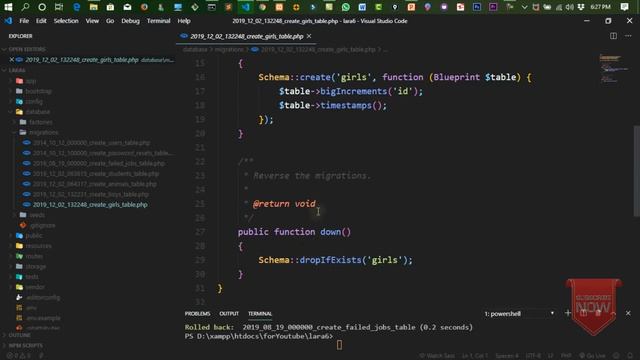The image size is (640, 360).
Task: Open the Edit menu
Action: [x=41, y=21]
